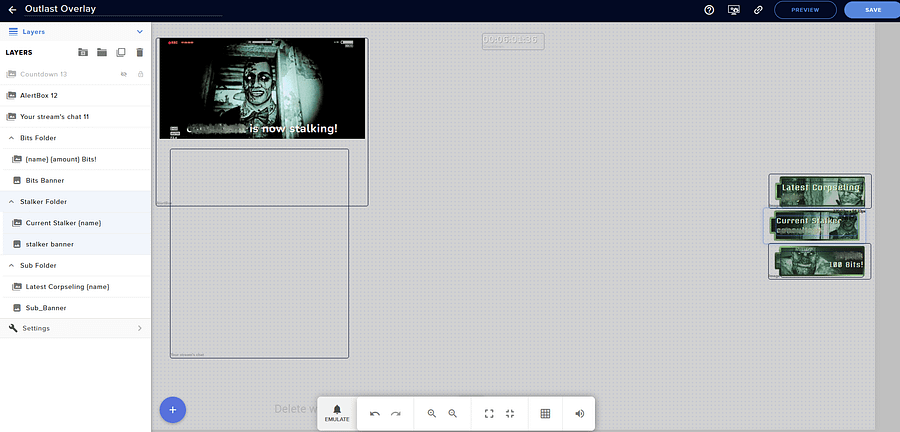Delete the selected layer with trash icon
Image resolution: width=900 pixels, height=432 pixels.
pyautogui.click(x=139, y=53)
